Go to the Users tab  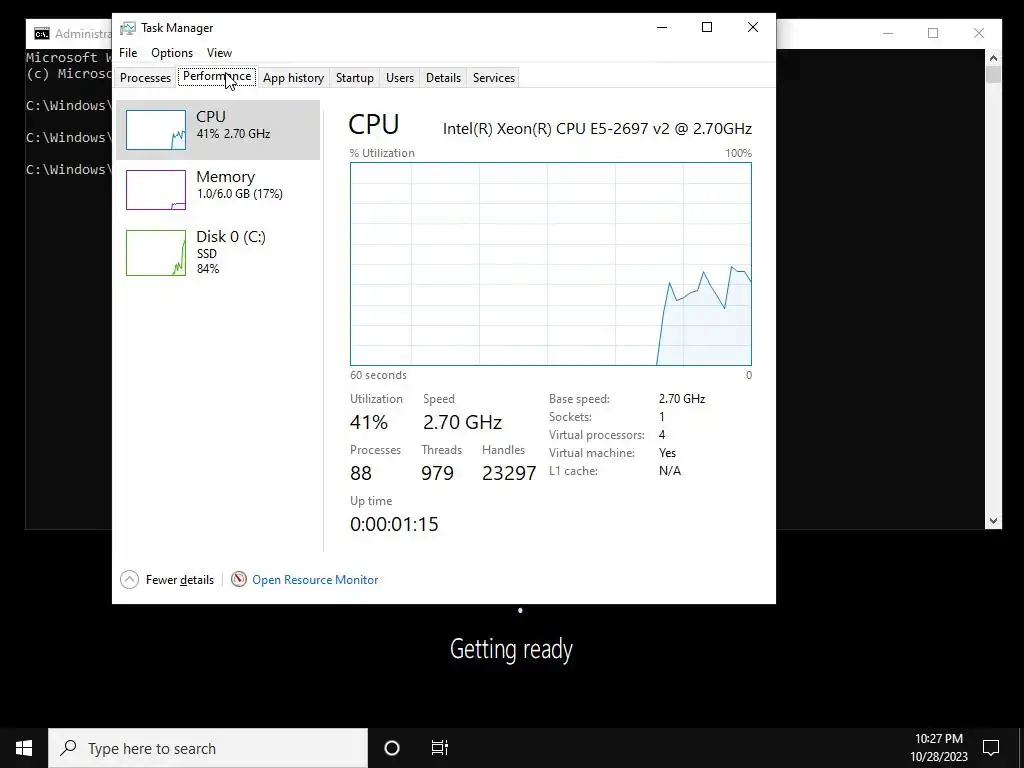tap(400, 78)
